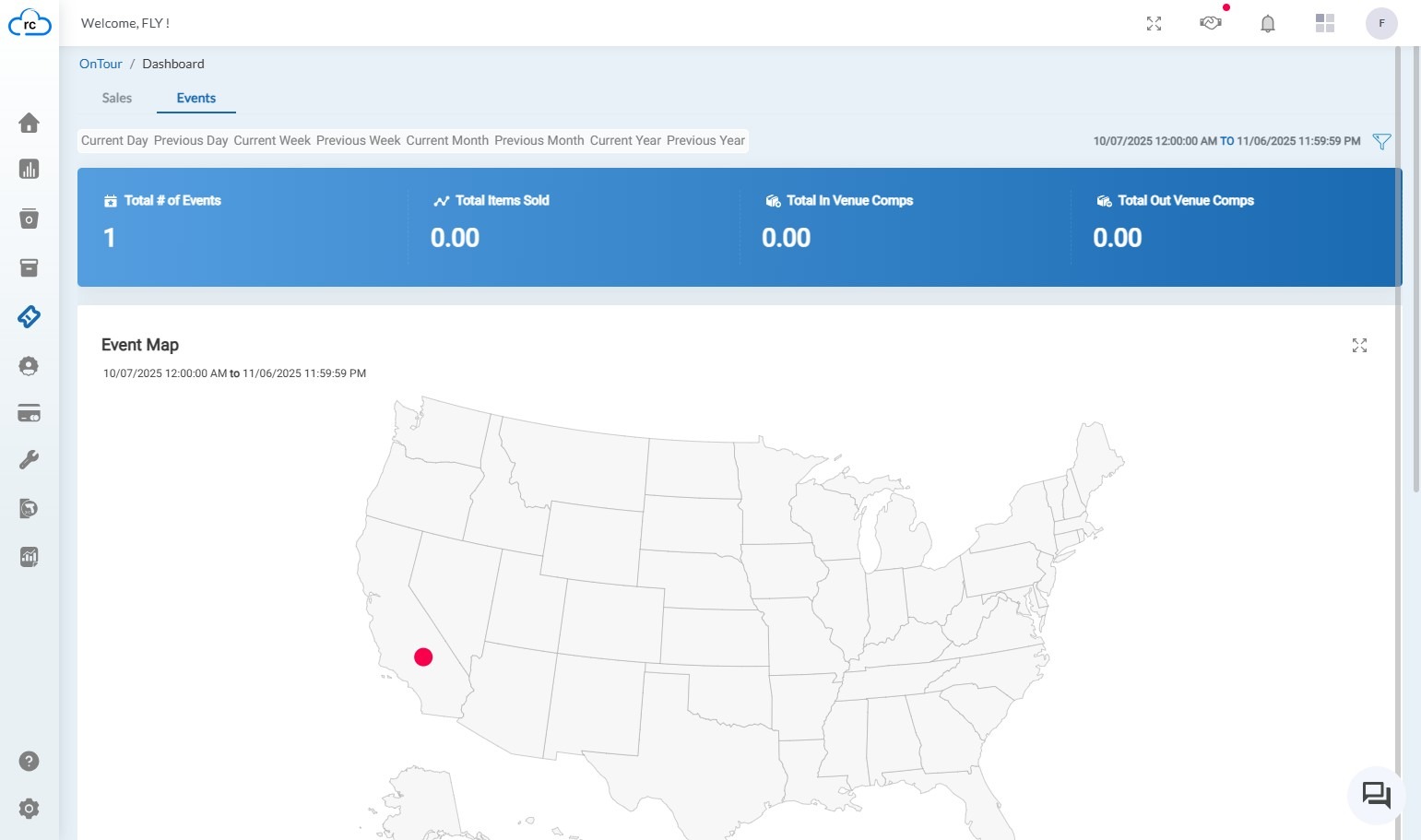Open the wrench tools sidebar icon
The image size is (1421, 840).
[30, 460]
